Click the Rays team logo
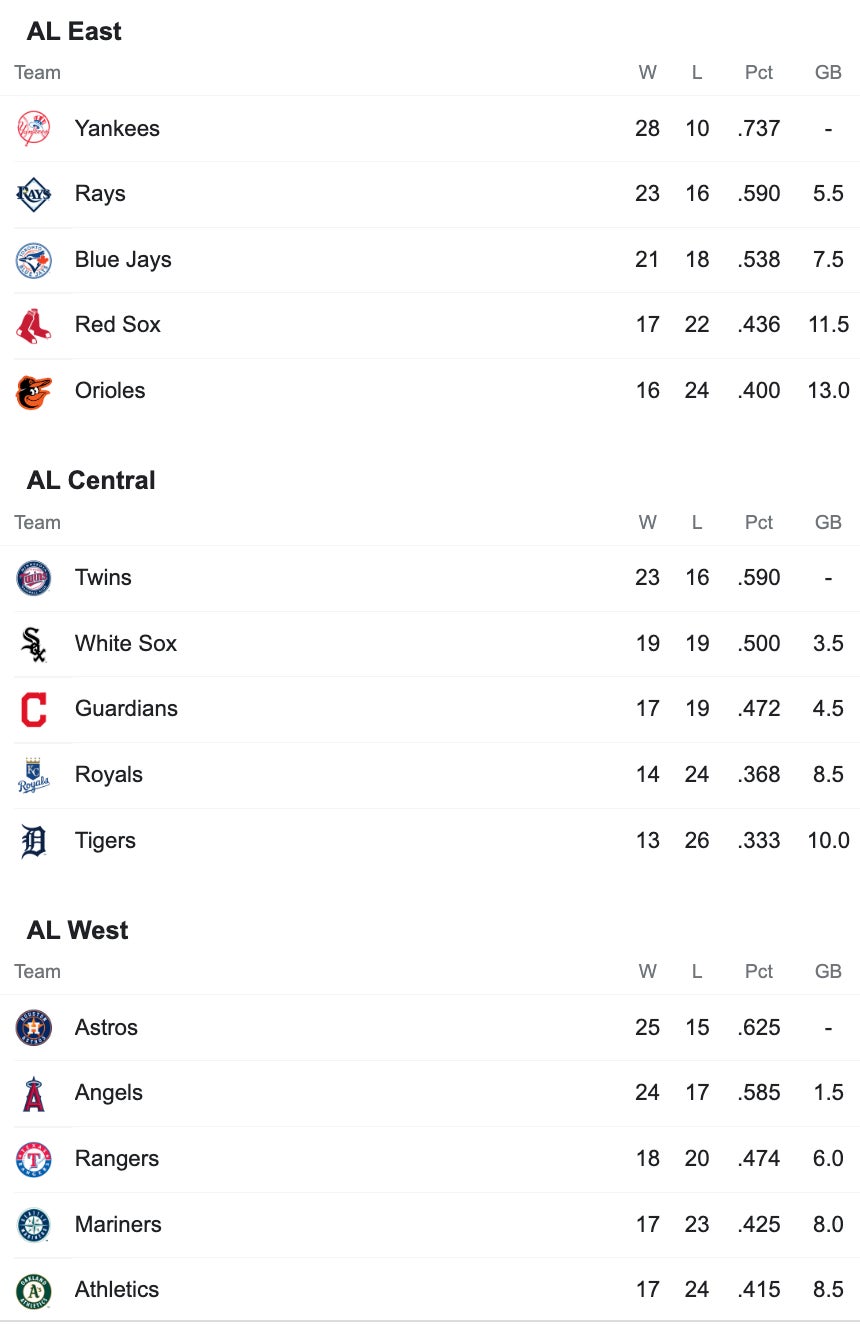Viewport: 860px width, 1324px height. point(34,194)
